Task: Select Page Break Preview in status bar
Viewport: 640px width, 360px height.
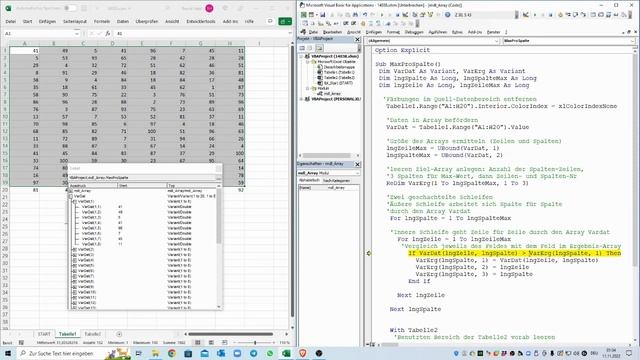Action: 224,342
